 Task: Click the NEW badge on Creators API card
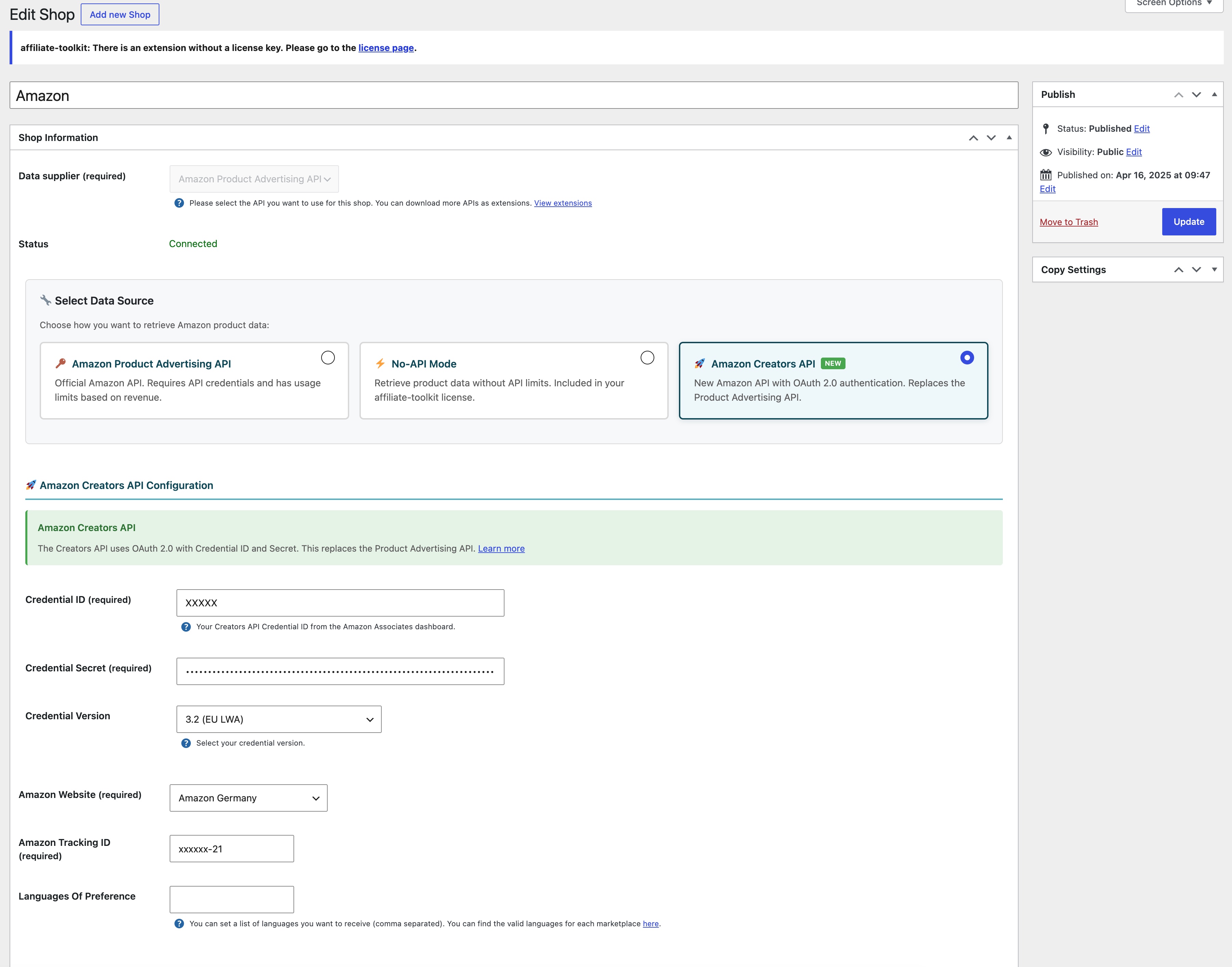[833, 363]
